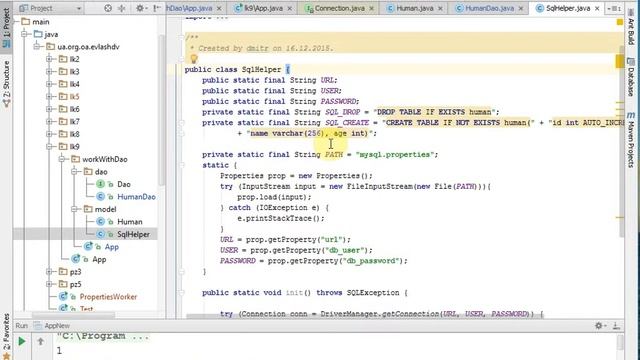Collapse the ua.org.oa.evlashdv package

[37, 47]
